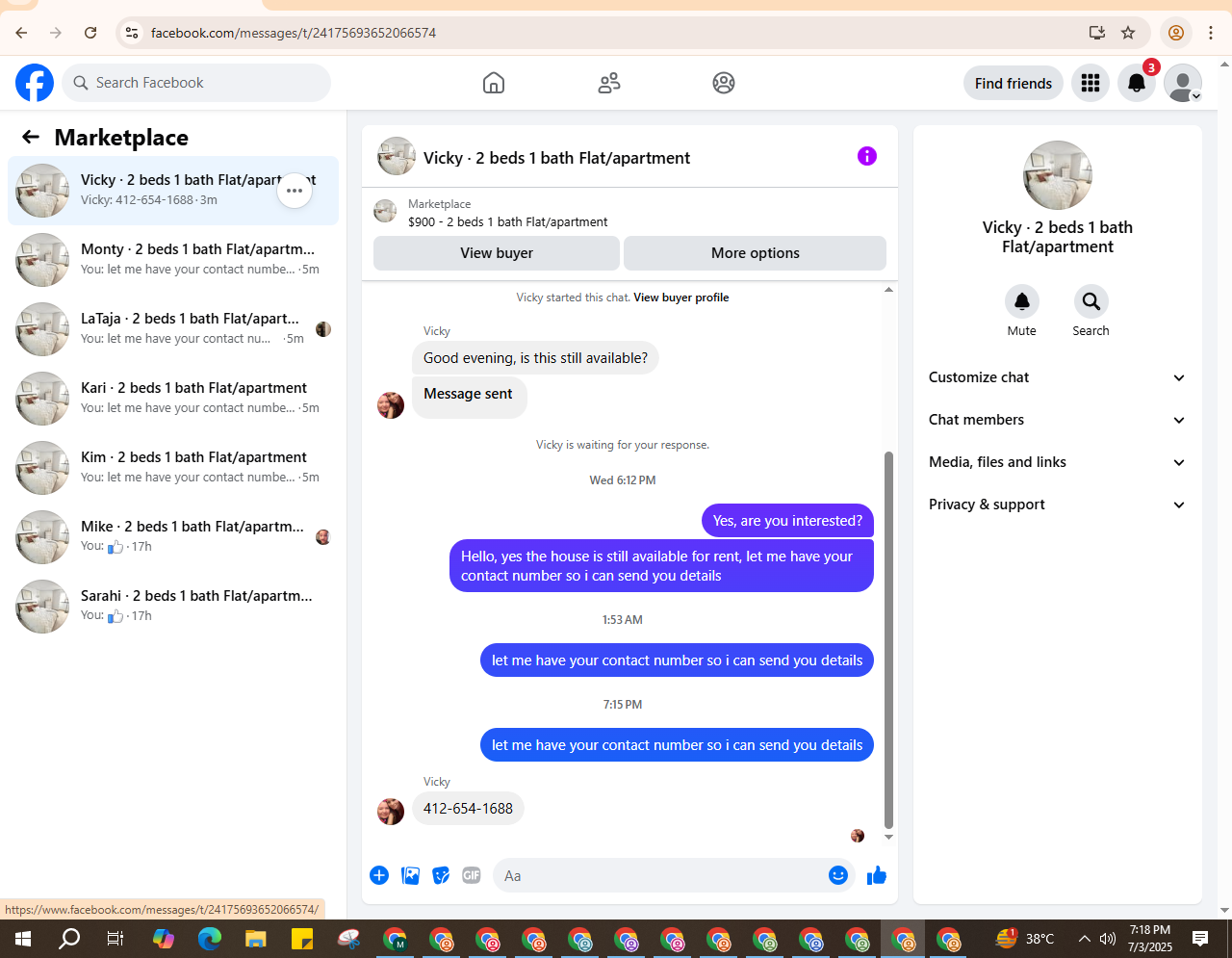Click the 'Yes, are you interested?' message
1232x958 pixels.
pos(787,521)
